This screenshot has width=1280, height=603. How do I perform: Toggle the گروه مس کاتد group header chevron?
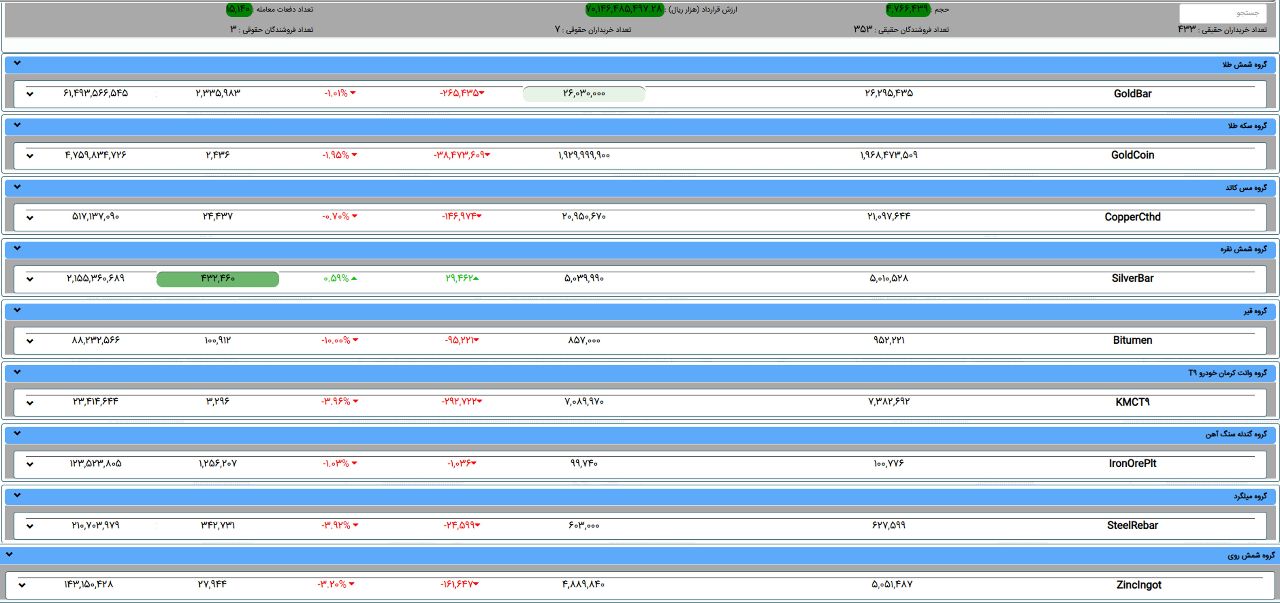point(17,187)
